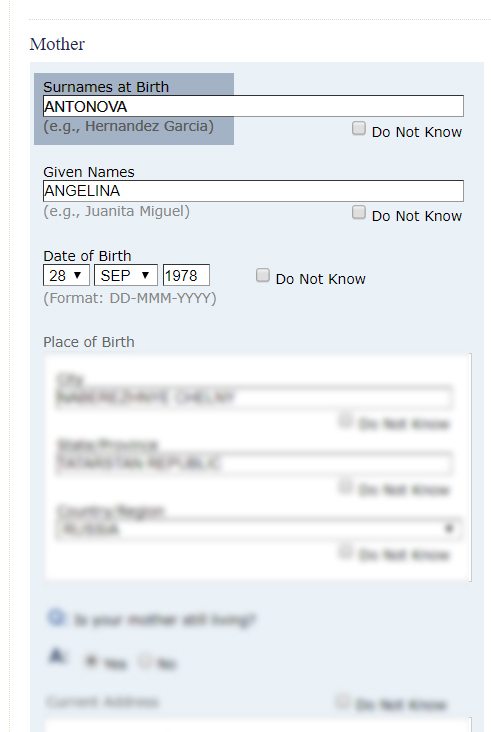Viewport: 491px width, 732px height.
Task: Open the birth month dropdown showing SEP
Action: (126, 275)
